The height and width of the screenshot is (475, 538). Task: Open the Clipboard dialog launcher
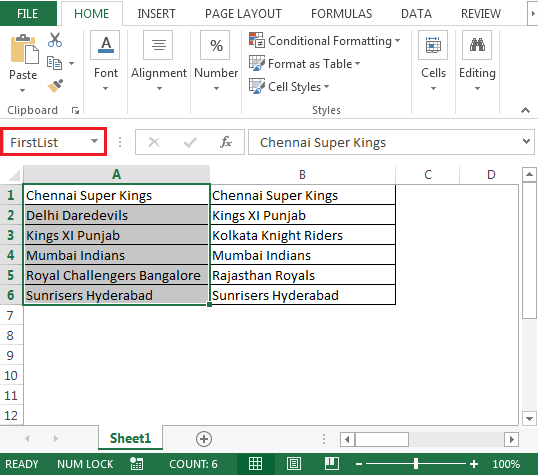[75, 110]
